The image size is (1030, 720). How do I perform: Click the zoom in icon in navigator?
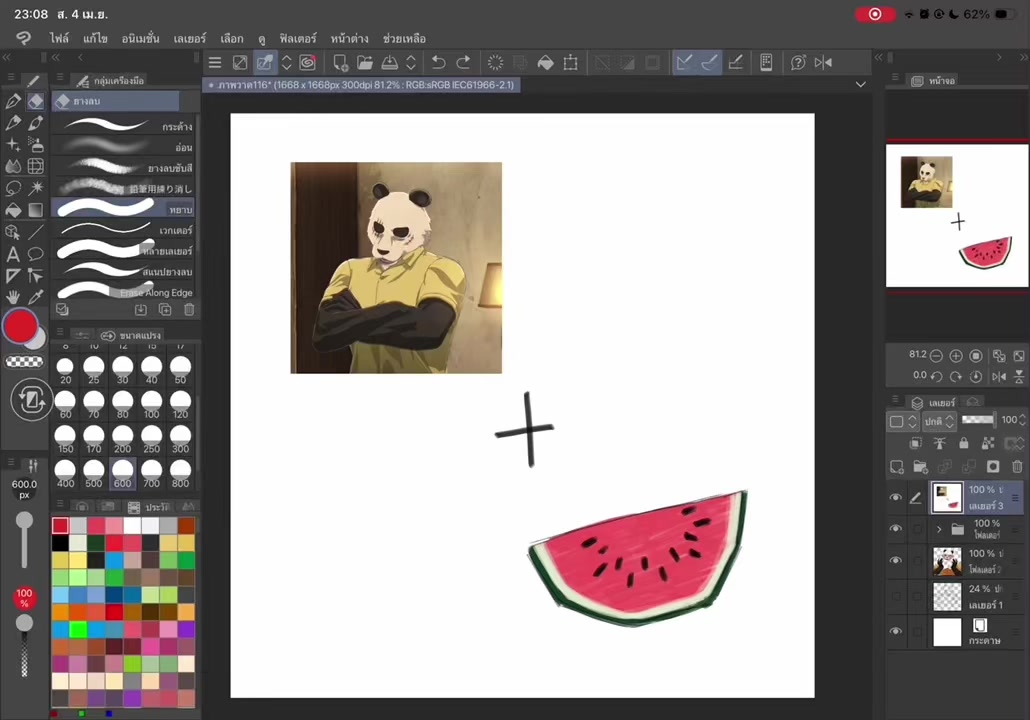[956, 356]
